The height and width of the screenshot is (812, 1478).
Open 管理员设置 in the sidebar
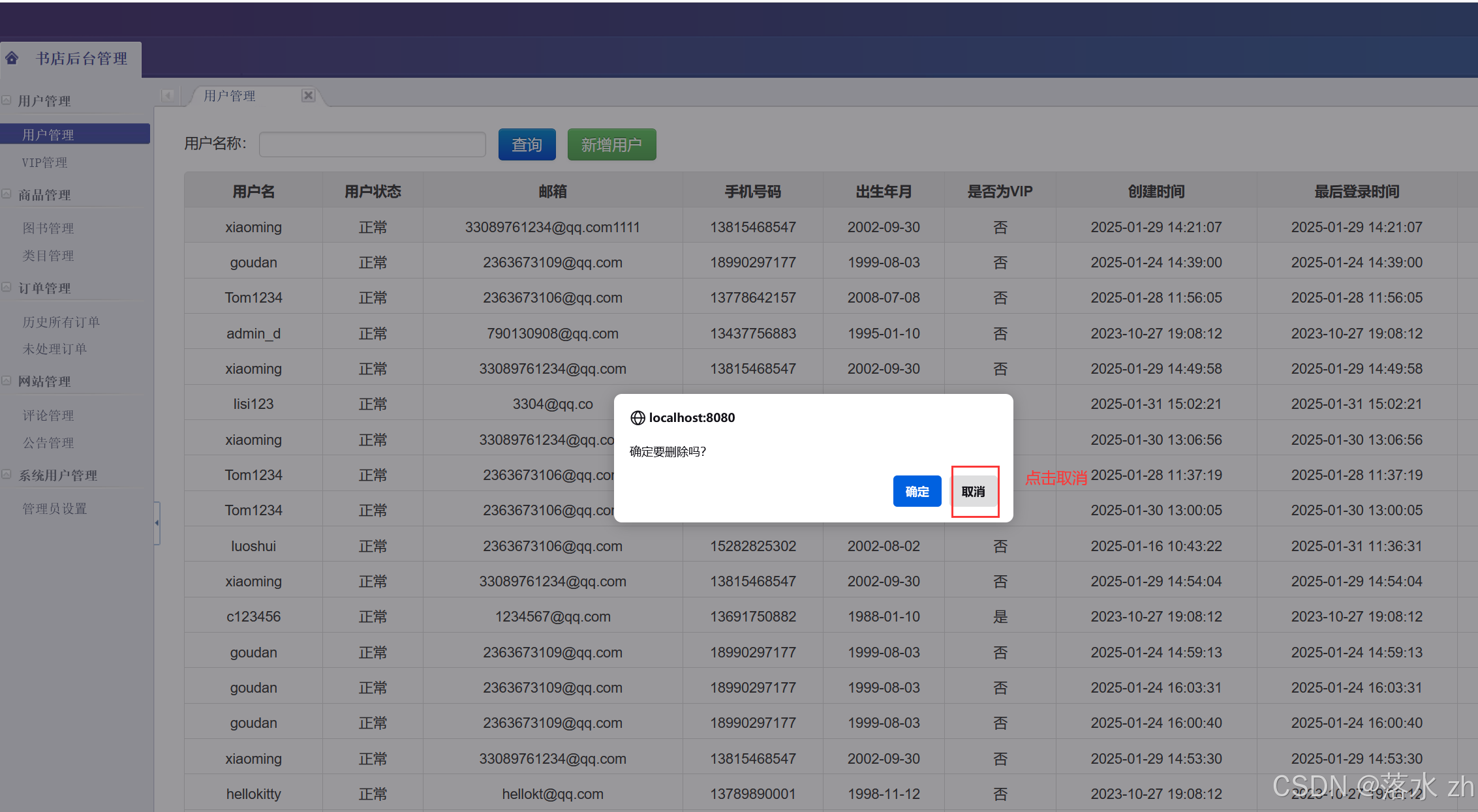(x=55, y=509)
